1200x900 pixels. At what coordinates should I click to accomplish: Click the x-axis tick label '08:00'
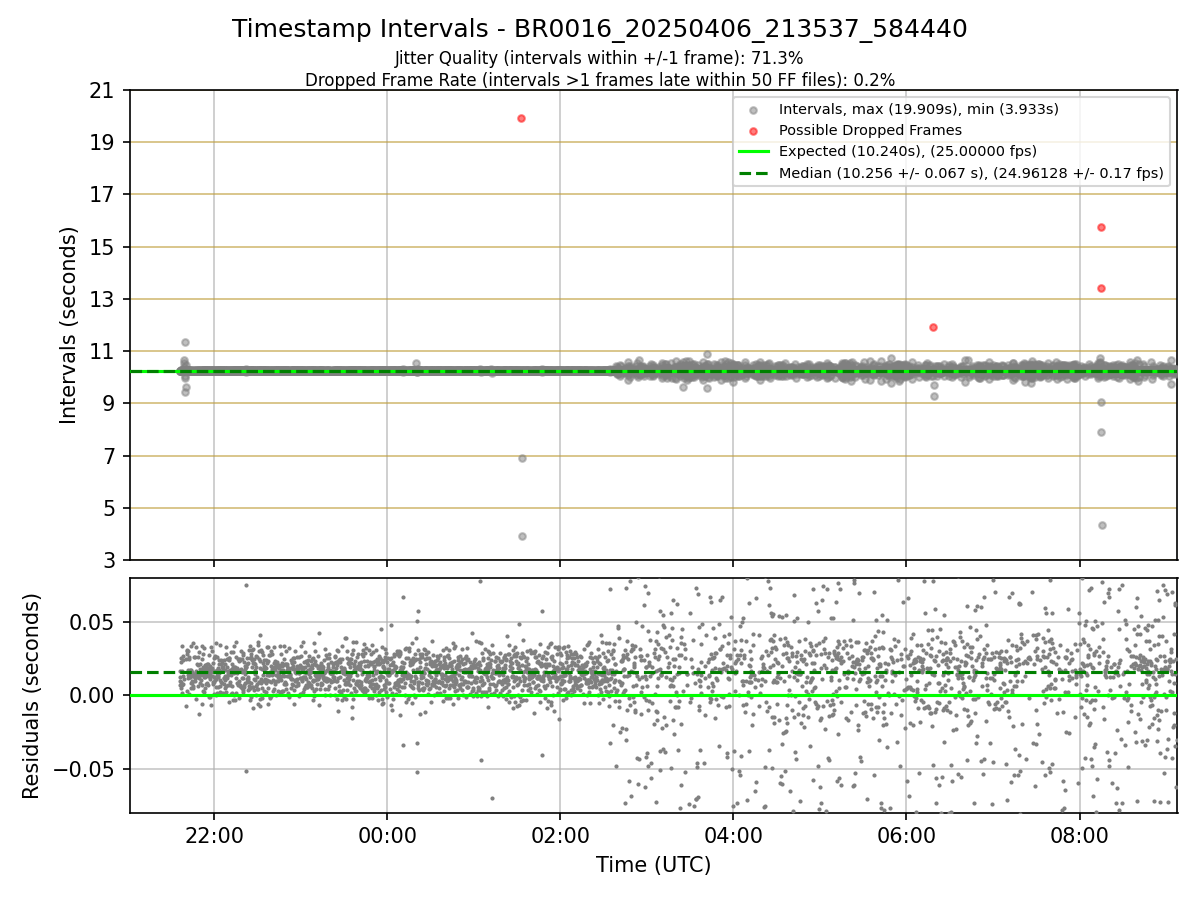tap(1080, 835)
